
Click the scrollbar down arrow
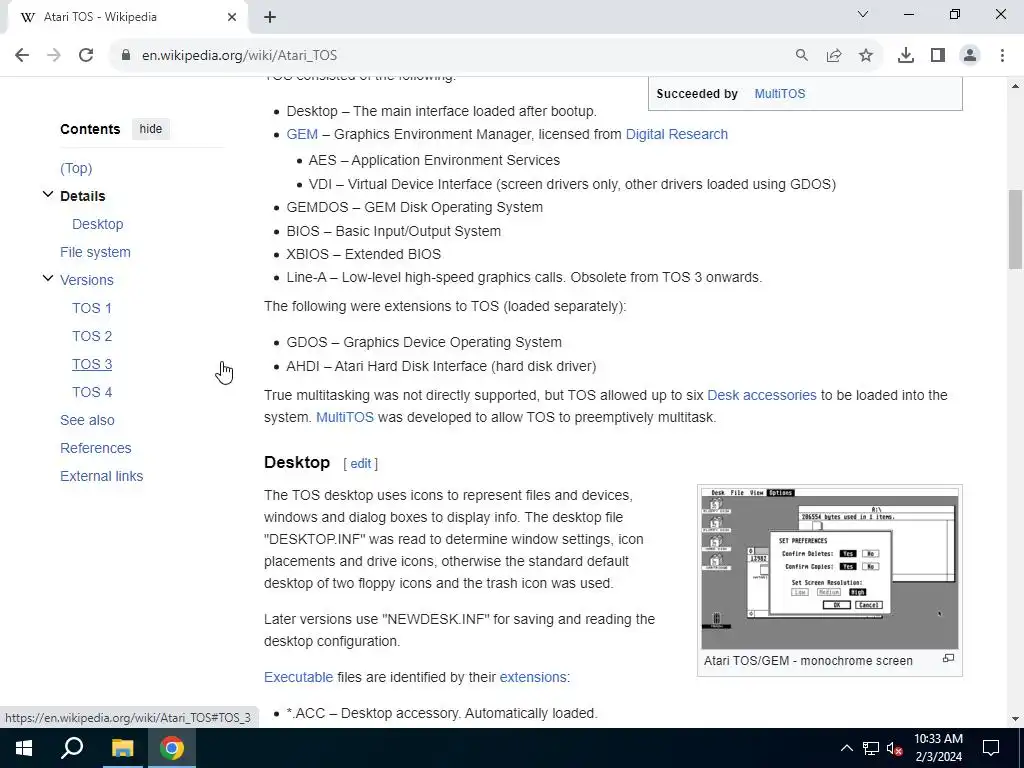(1016, 719)
